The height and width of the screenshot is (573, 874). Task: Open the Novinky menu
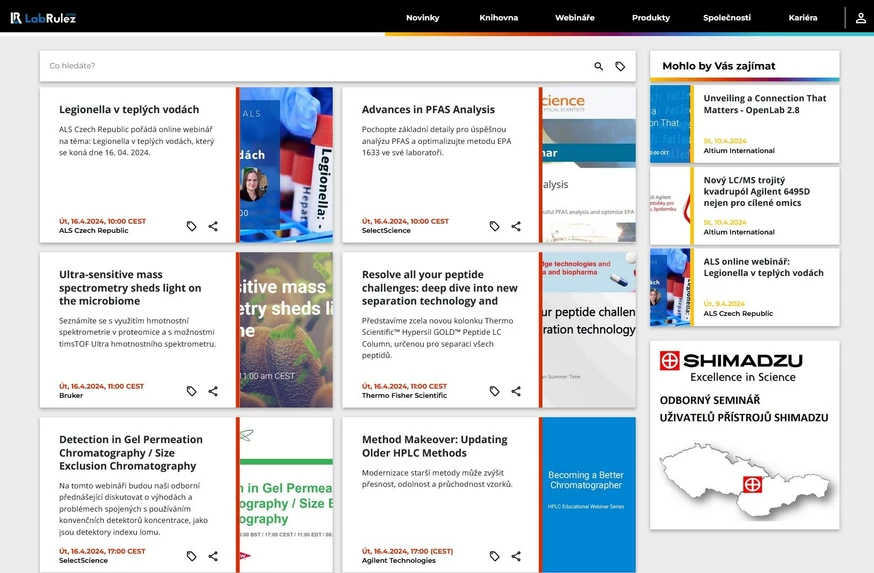pos(423,18)
